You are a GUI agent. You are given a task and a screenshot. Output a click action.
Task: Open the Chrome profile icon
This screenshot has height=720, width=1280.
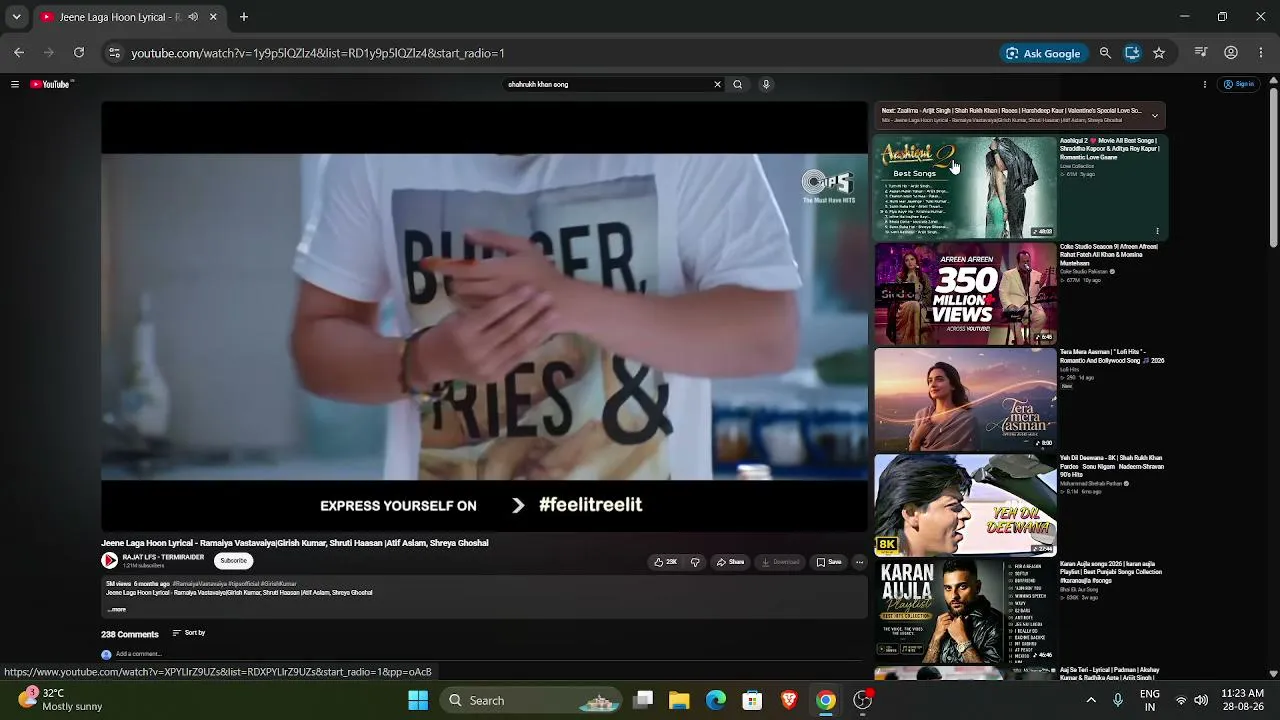(x=1231, y=53)
